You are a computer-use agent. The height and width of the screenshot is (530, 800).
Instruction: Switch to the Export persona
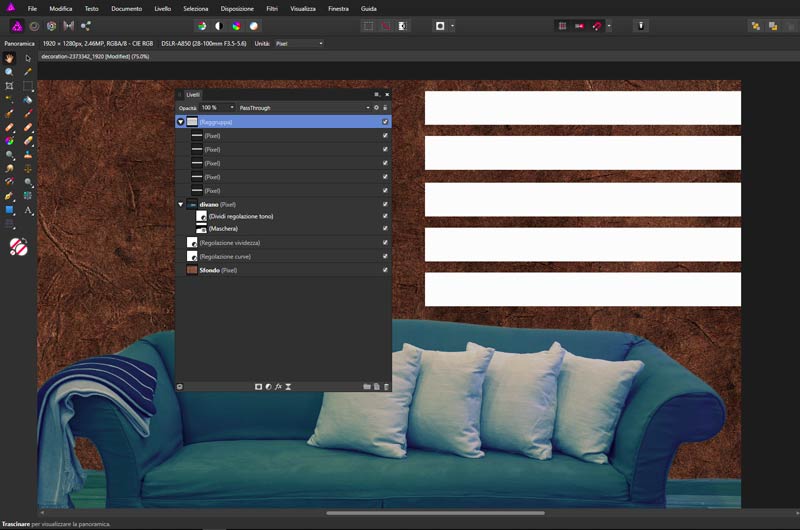tap(86, 26)
